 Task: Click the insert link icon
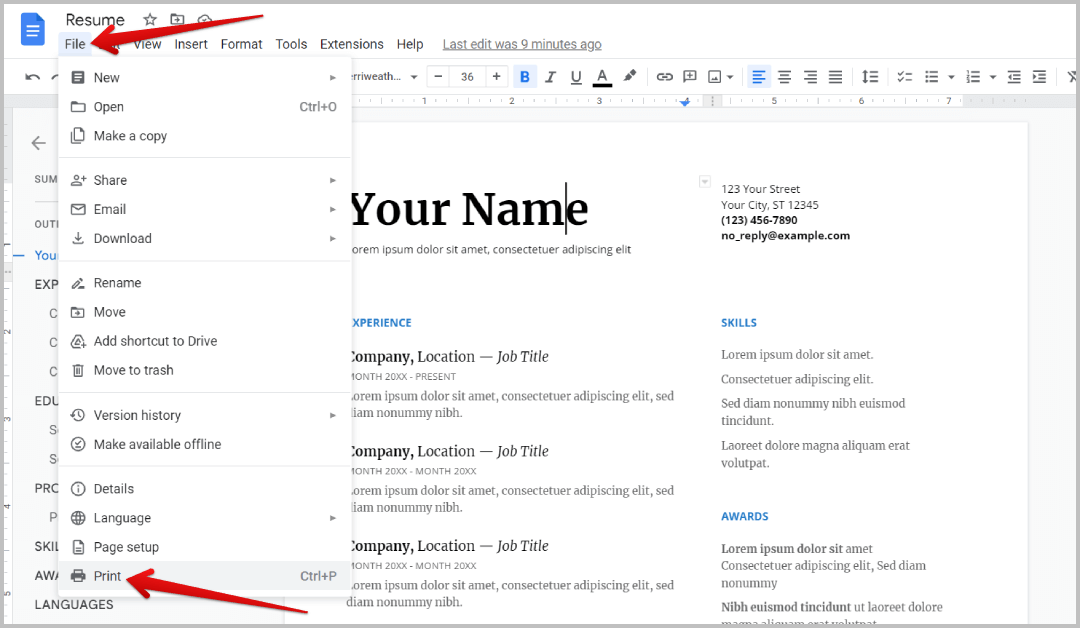click(664, 77)
